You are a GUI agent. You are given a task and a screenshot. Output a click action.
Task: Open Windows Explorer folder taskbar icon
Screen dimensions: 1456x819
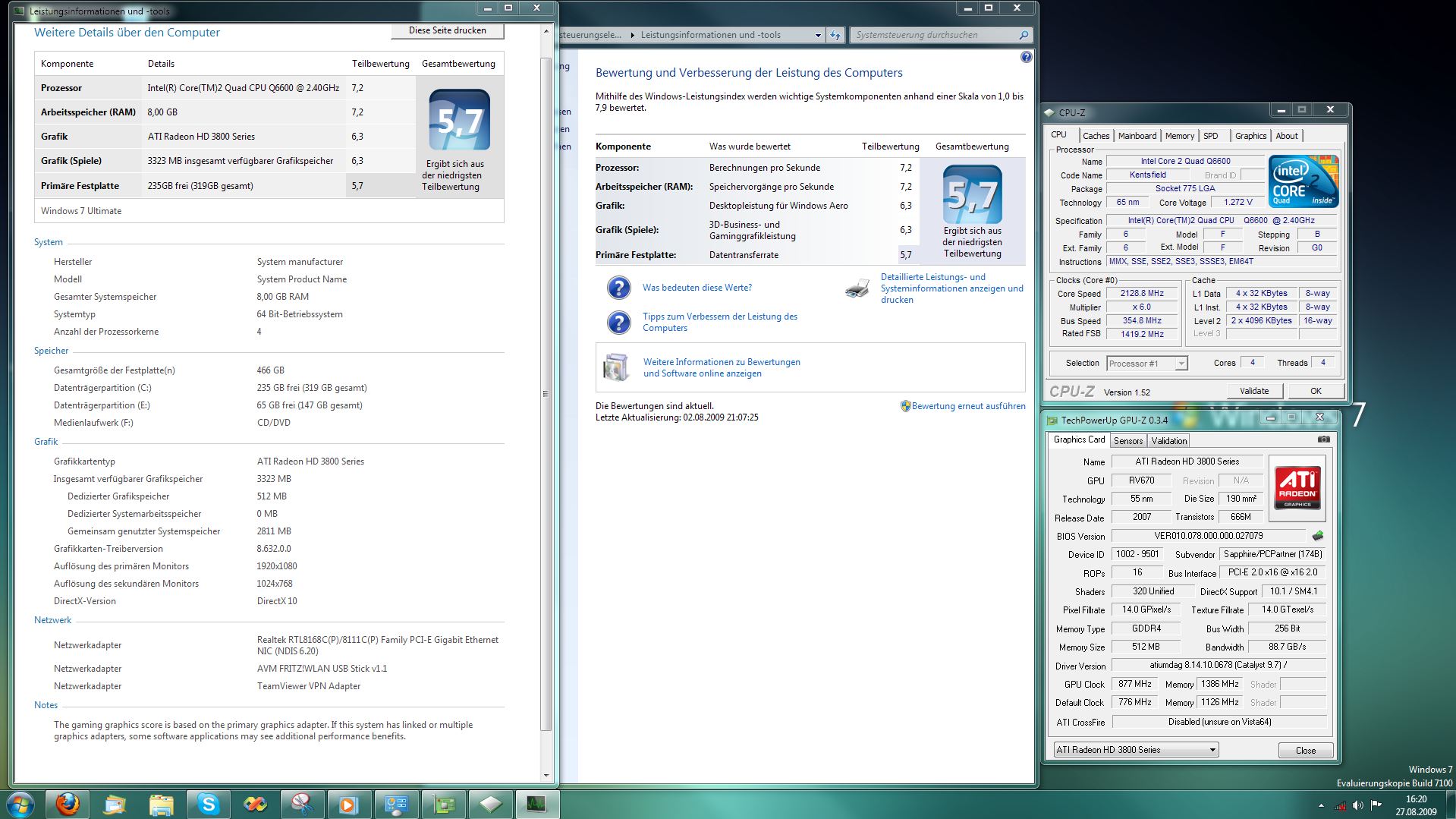(x=161, y=804)
